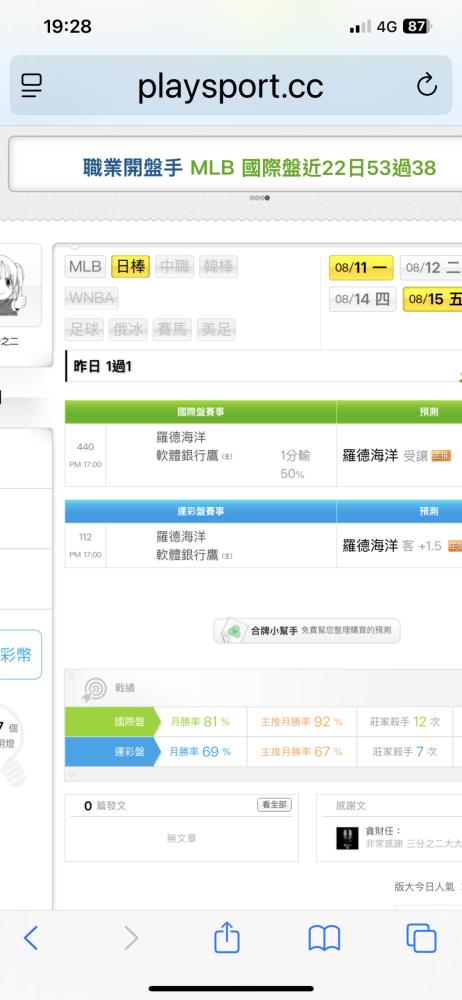Screen dimensions: 462x1000
Task: Select the 足球 league tab
Action: (x=85, y=330)
